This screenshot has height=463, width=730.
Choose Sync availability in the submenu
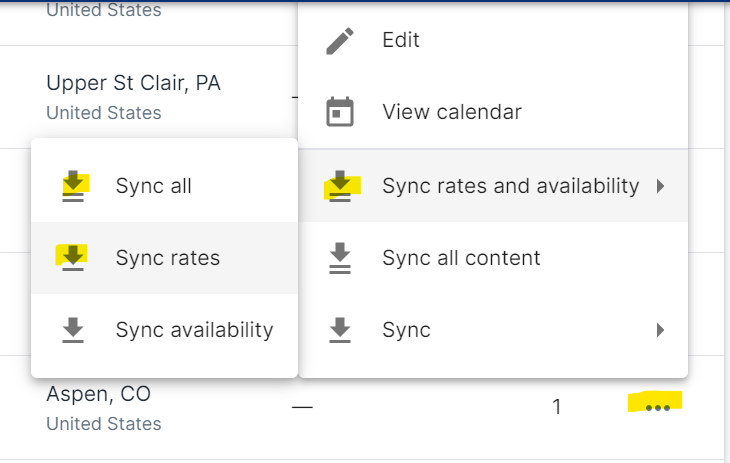(x=164, y=330)
